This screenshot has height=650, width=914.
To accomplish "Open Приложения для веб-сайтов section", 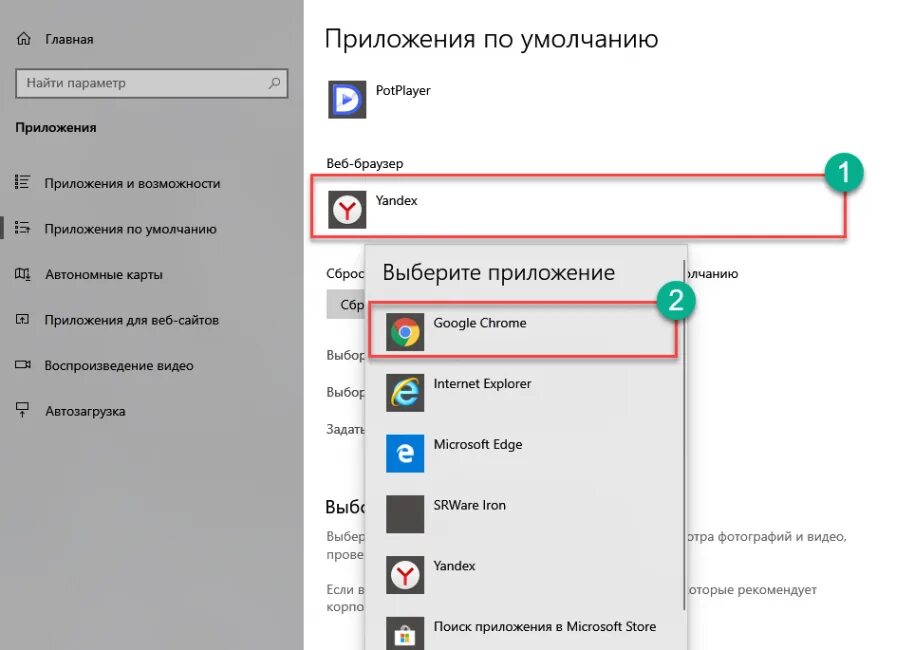I will tap(131, 320).
